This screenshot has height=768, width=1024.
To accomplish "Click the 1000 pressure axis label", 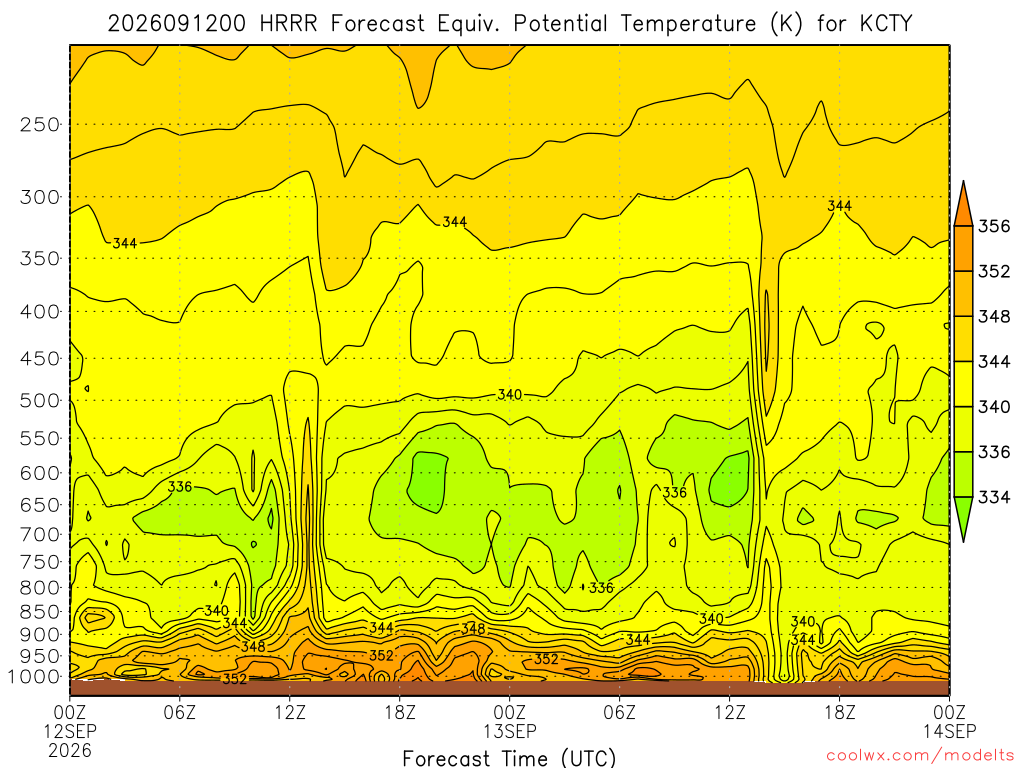I will tap(34, 677).
